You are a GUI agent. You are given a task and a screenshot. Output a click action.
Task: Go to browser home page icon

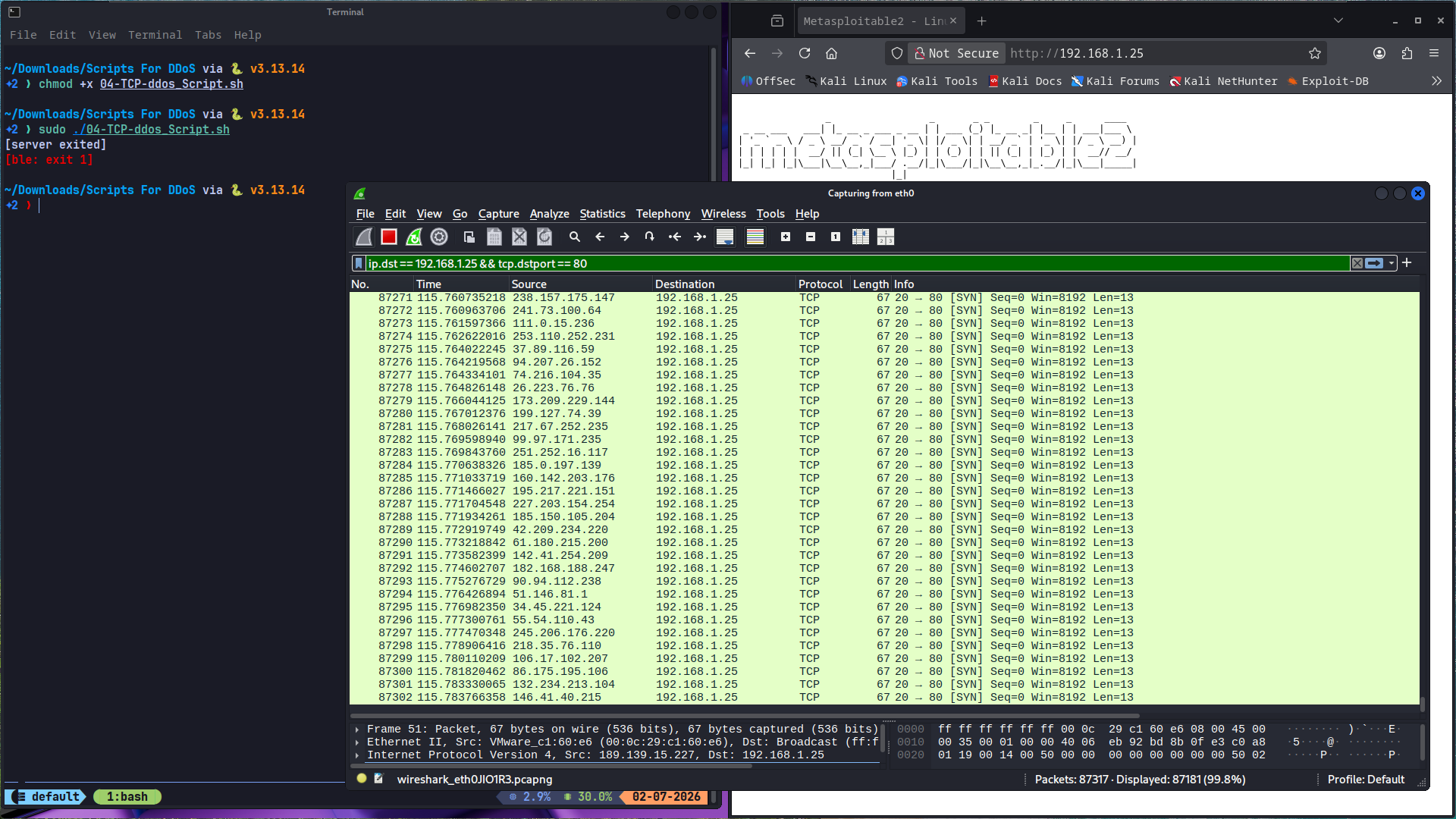point(832,53)
